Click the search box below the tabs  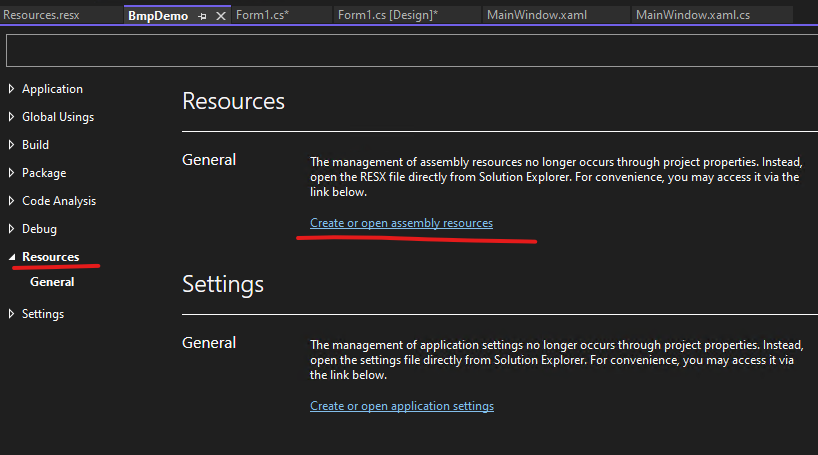click(409, 51)
